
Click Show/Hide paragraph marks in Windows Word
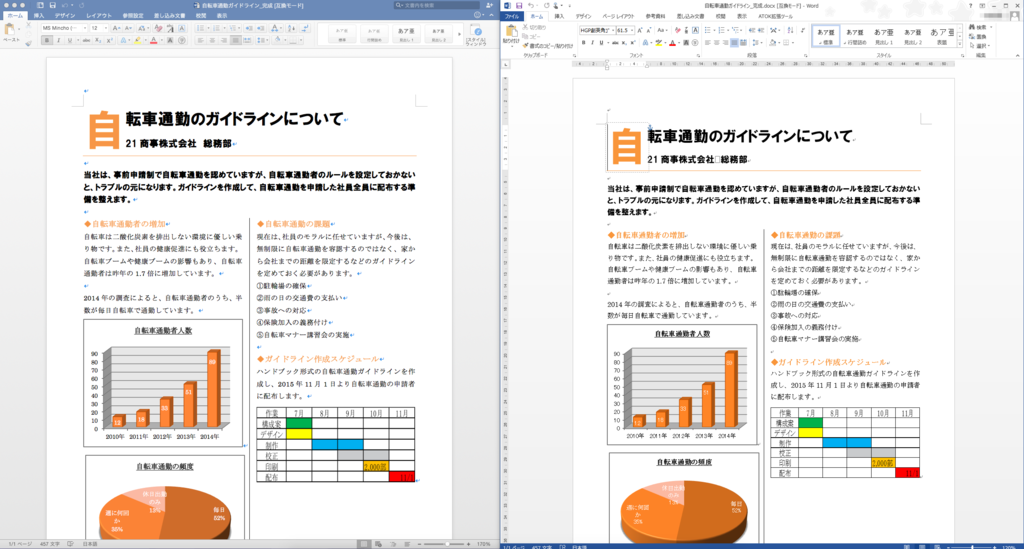[x=803, y=30]
